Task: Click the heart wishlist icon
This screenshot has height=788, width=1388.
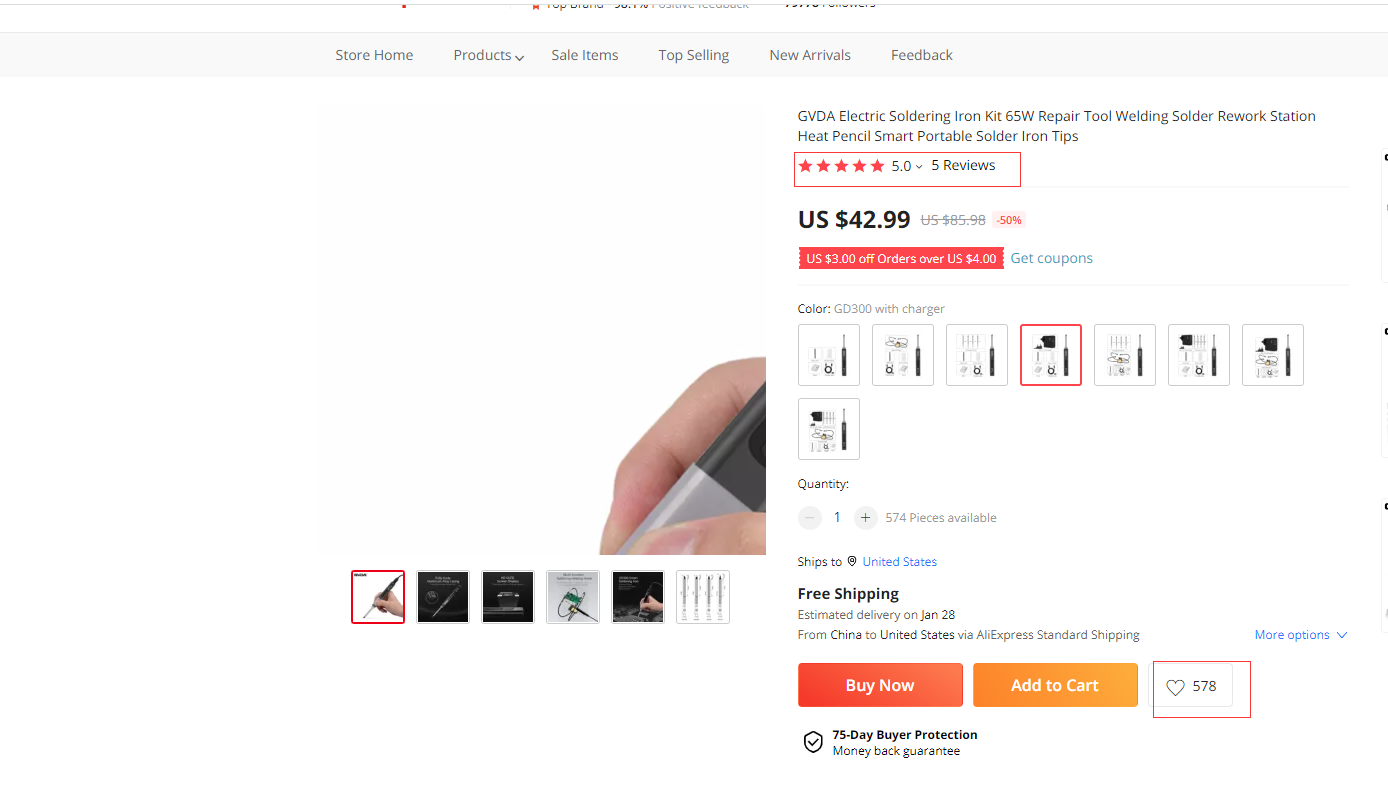Action: tap(1175, 687)
